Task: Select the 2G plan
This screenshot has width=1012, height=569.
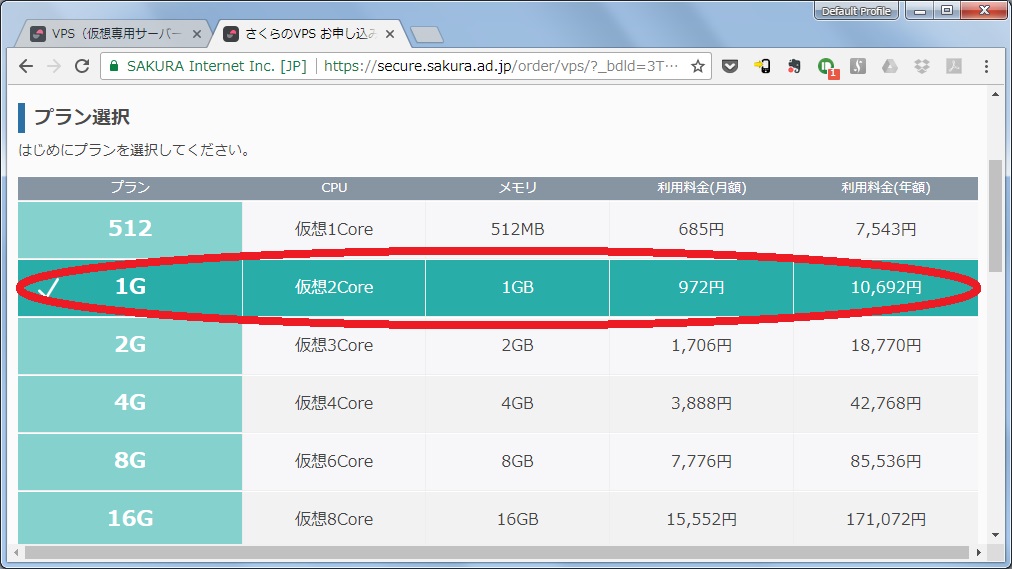Action: point(130,345)
